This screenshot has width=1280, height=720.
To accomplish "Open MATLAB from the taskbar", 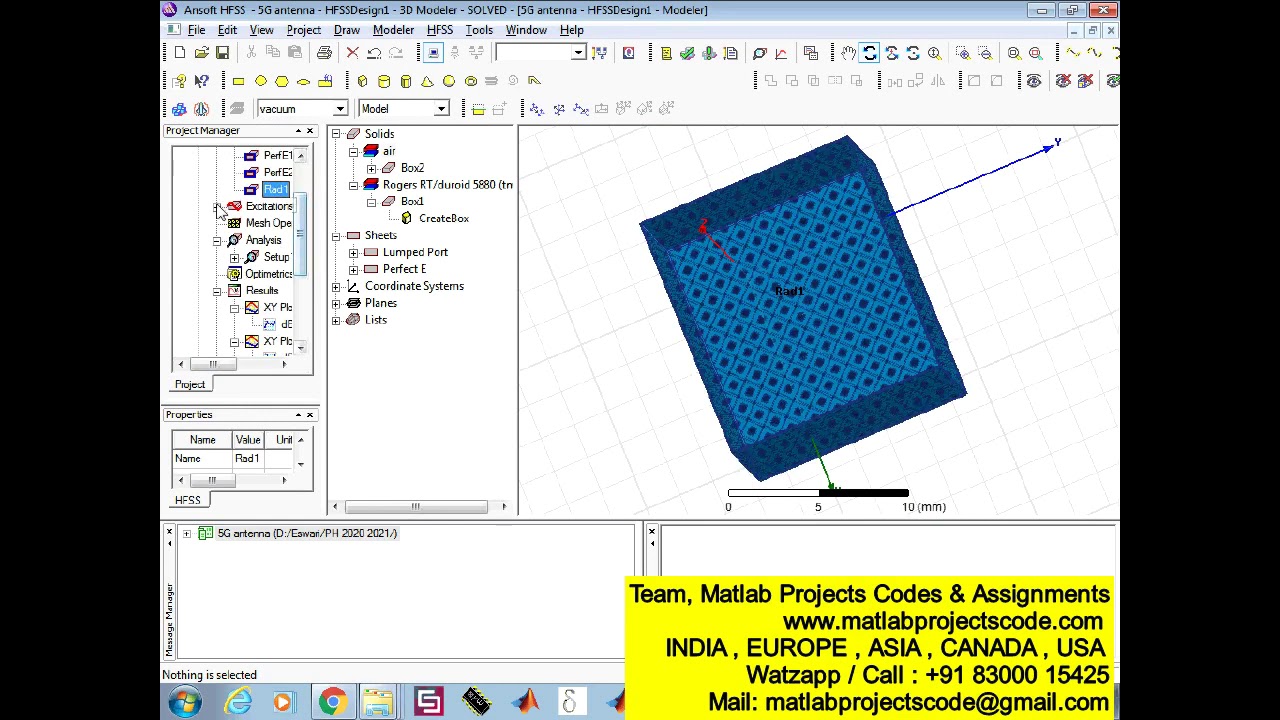I will 525,702.
